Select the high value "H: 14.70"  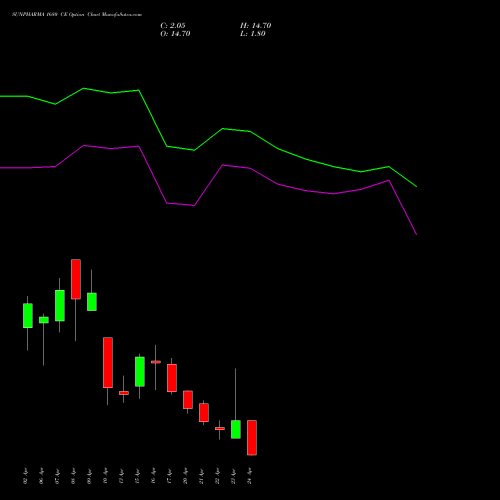point(256,26)
